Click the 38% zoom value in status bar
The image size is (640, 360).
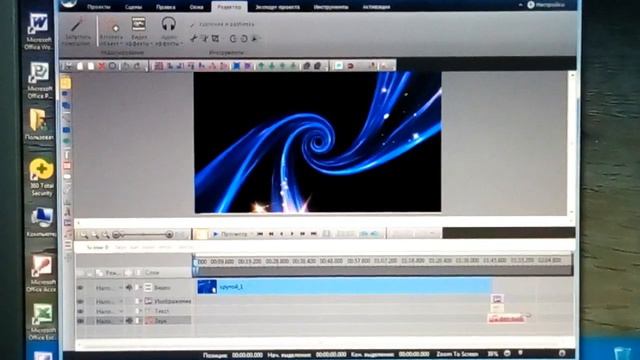[x=493, y=354]
